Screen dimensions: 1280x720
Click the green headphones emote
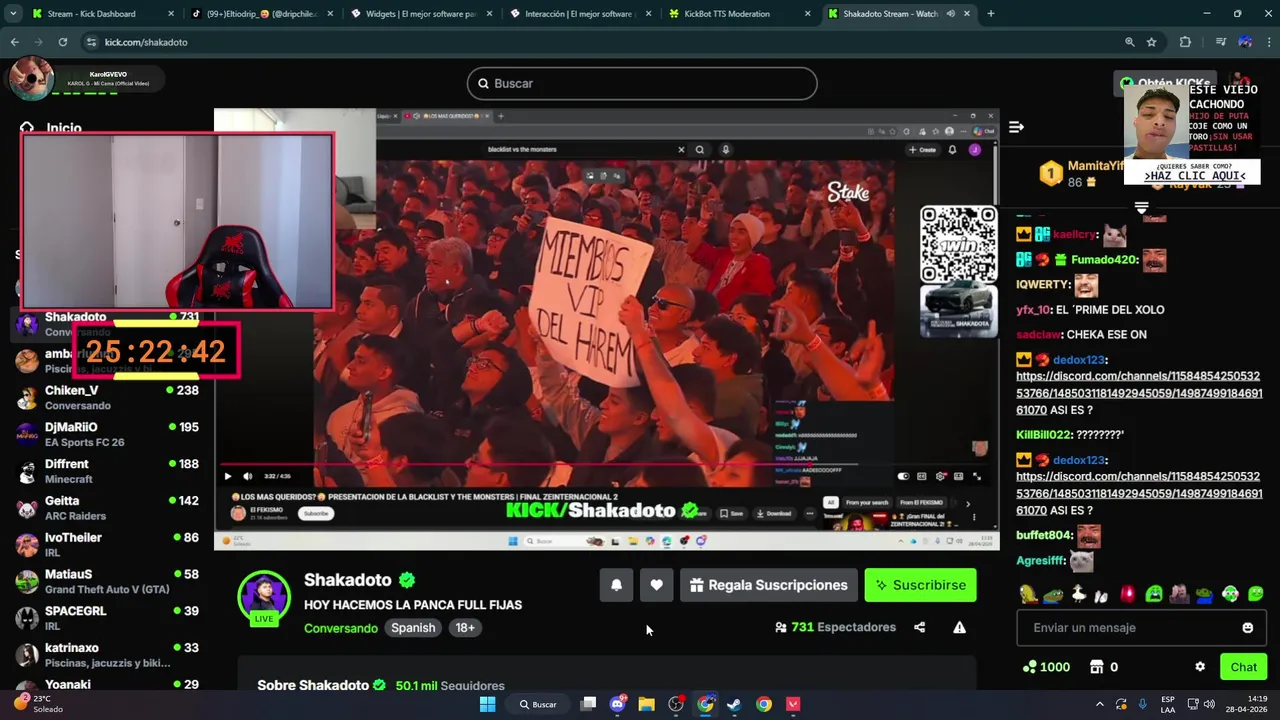1230,594
